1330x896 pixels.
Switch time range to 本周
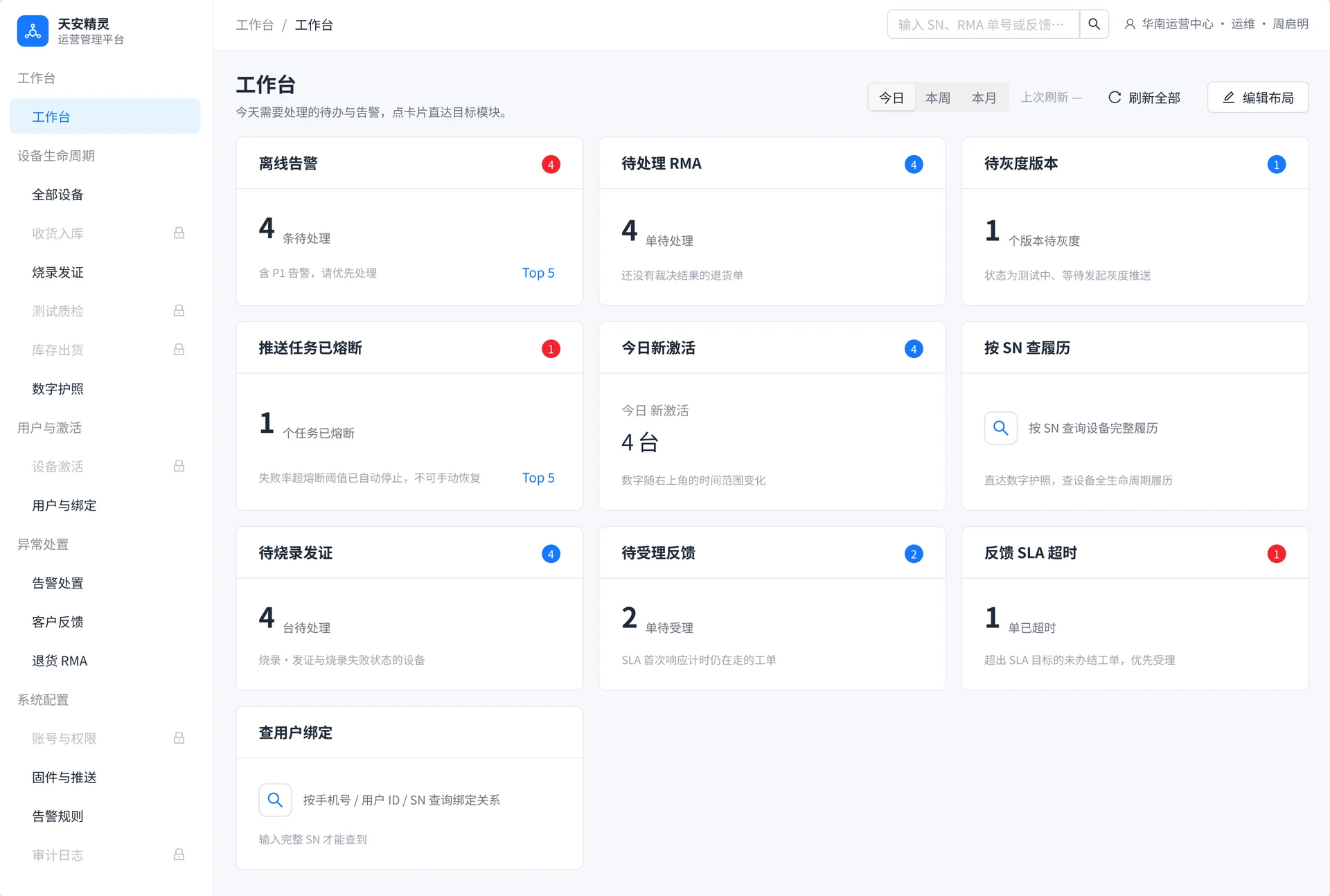938,98
